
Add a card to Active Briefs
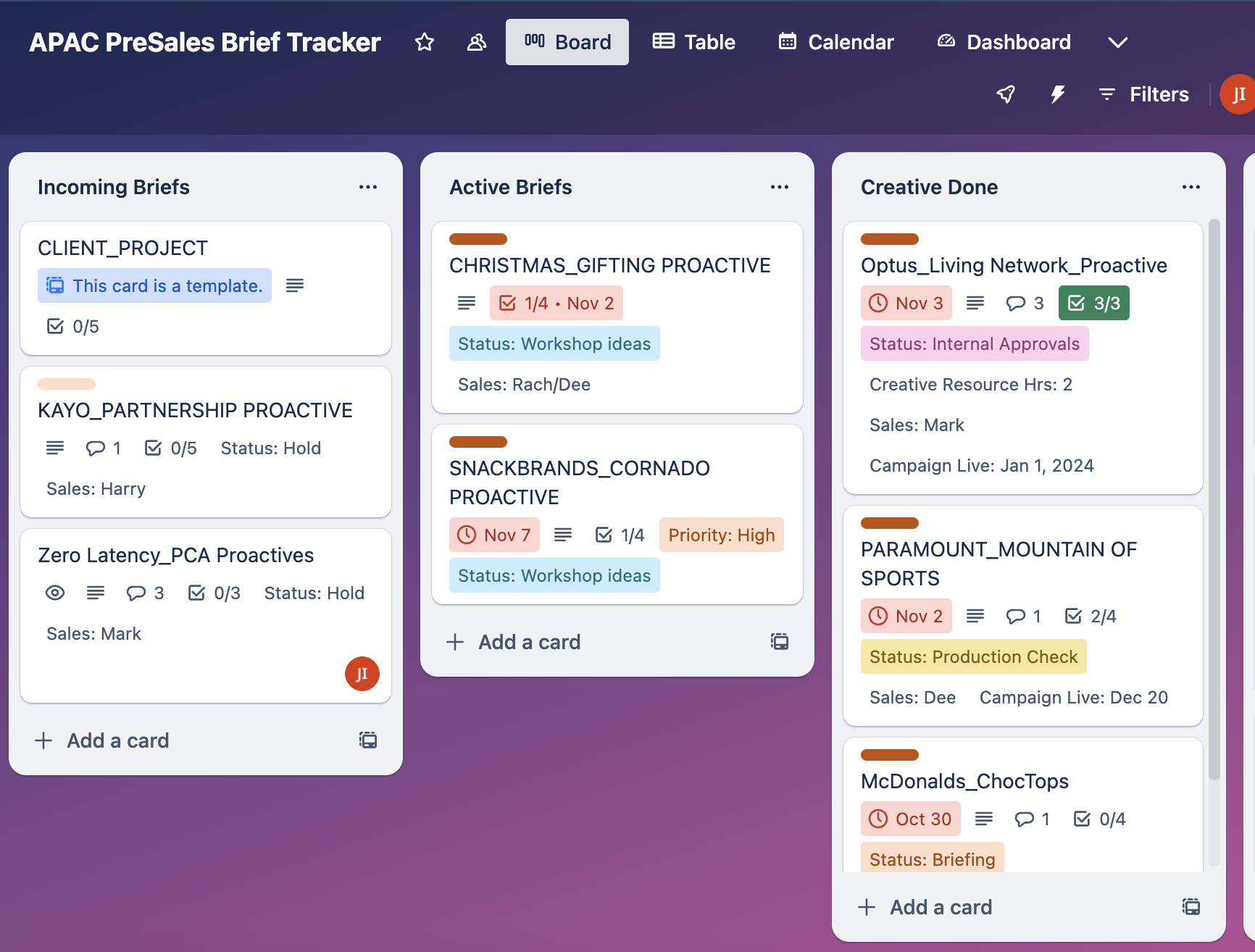tap(514, 642)
